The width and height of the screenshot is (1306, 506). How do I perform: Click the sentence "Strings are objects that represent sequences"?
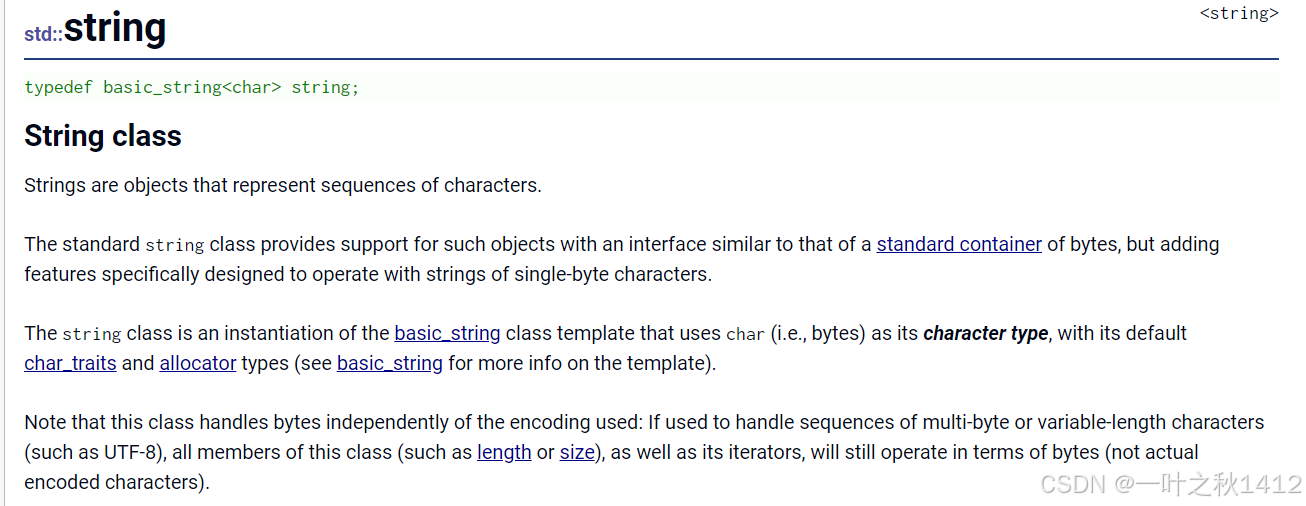coord(283,185)
